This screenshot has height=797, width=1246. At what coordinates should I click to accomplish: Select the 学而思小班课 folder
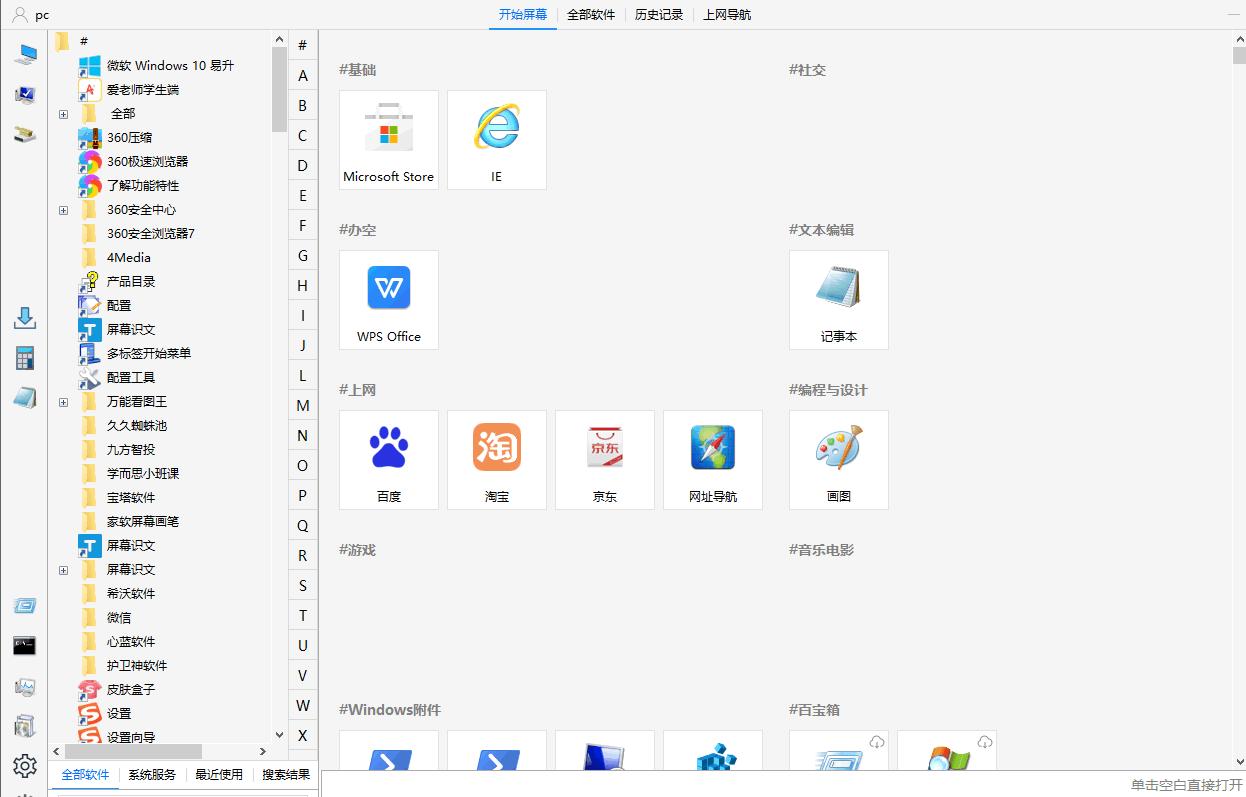click(x=143, y=473)
